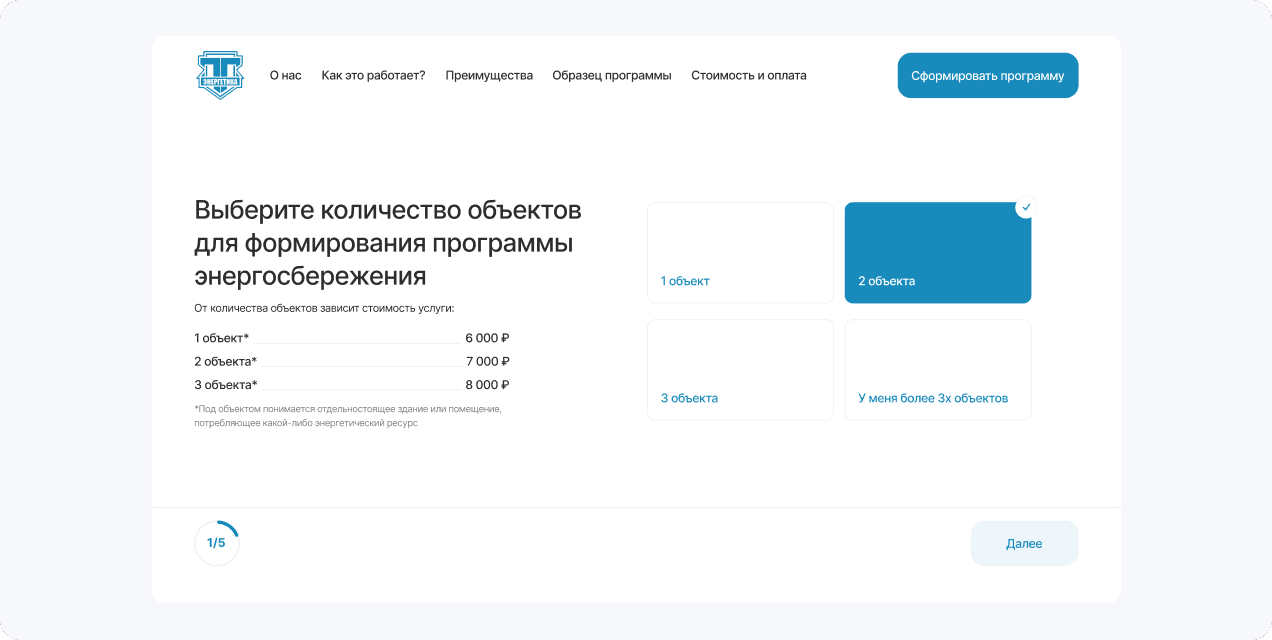Click the 1/5 step progress circle
The height and width of the screenshot is (640, 1272).
tap(217, 543)
